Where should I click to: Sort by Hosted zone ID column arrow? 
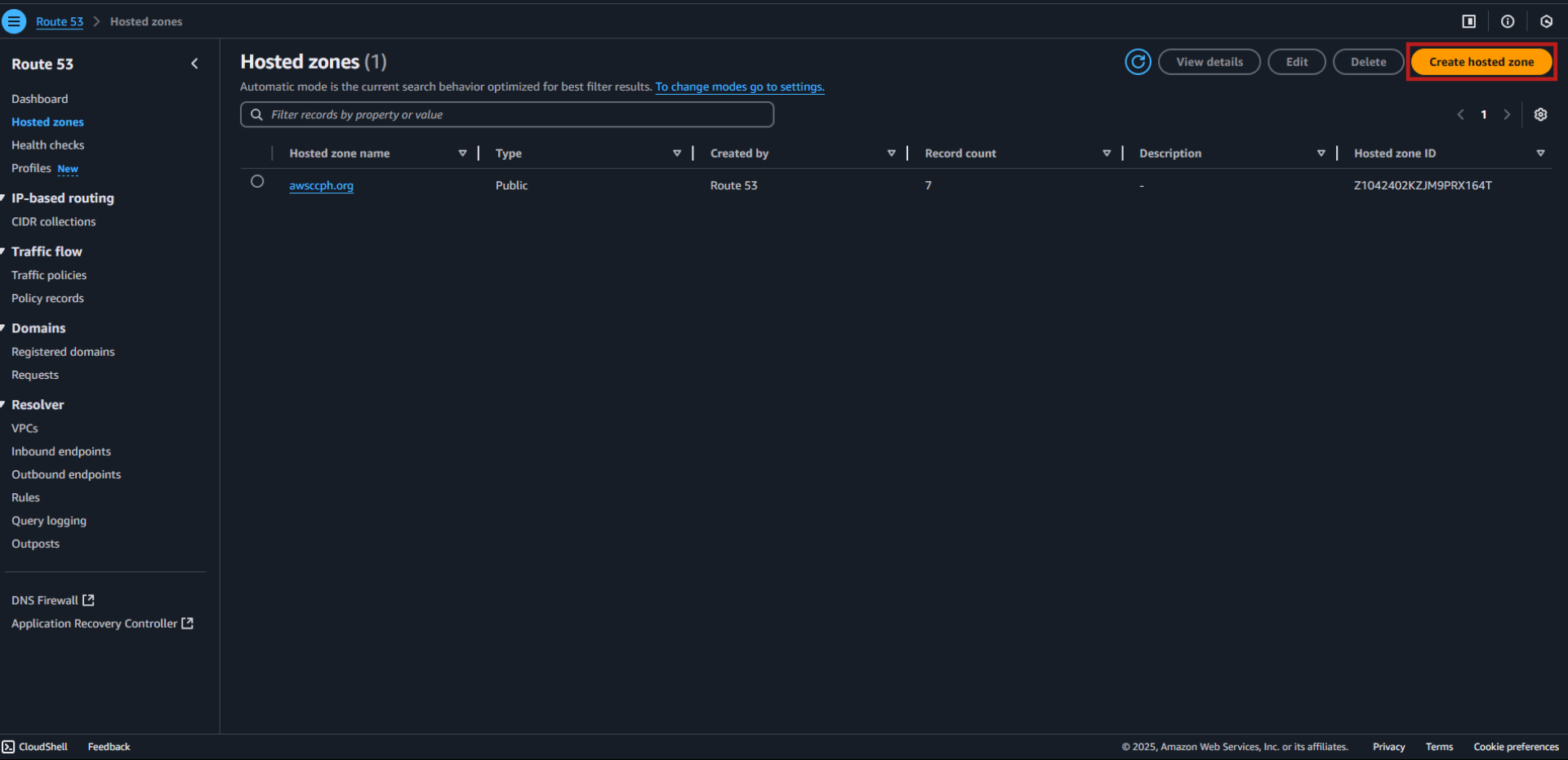coord(1540,153)
